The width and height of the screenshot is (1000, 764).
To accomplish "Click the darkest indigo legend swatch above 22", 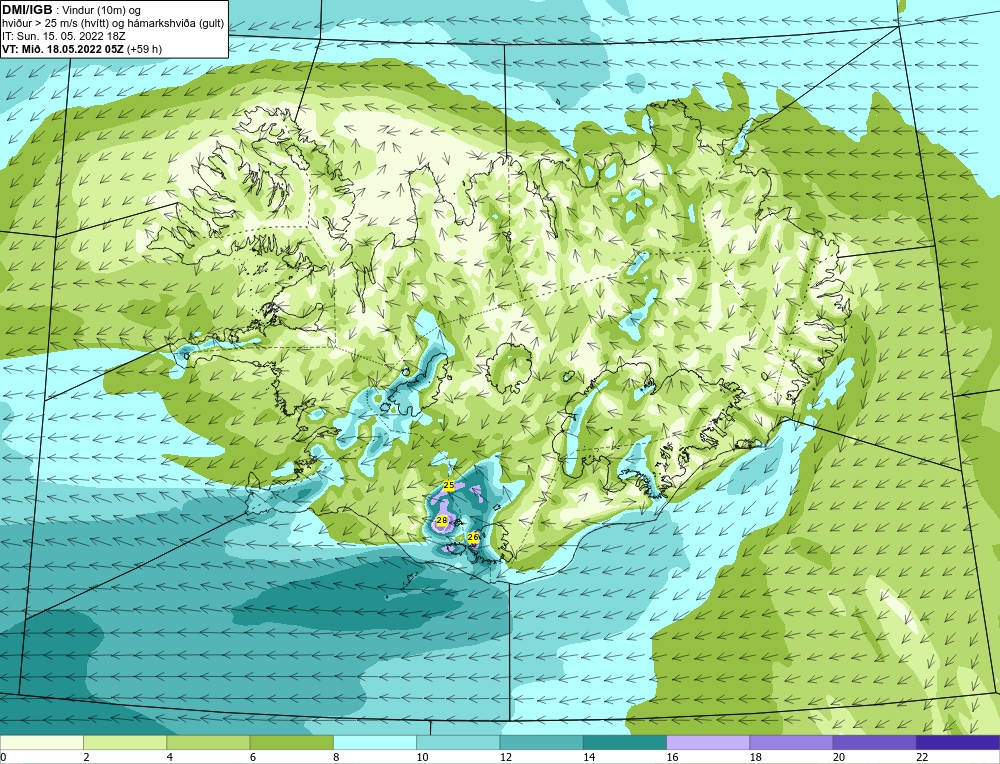I will pos(958,742).
